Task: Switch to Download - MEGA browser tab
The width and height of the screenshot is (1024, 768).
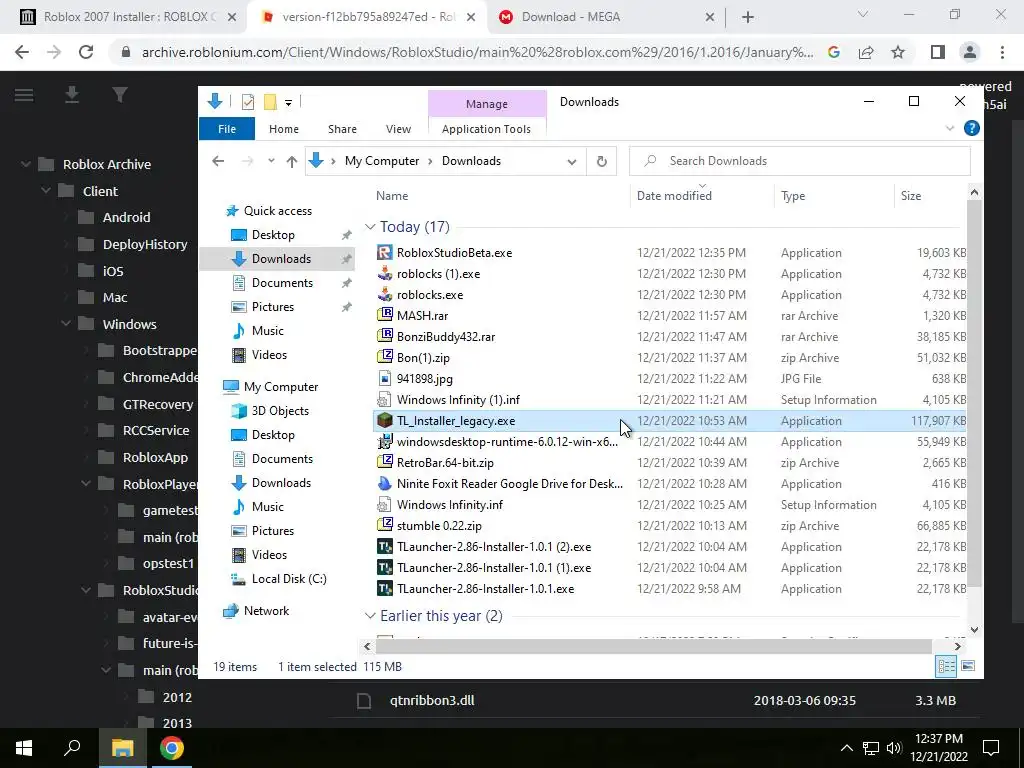Action: point(605,17)
